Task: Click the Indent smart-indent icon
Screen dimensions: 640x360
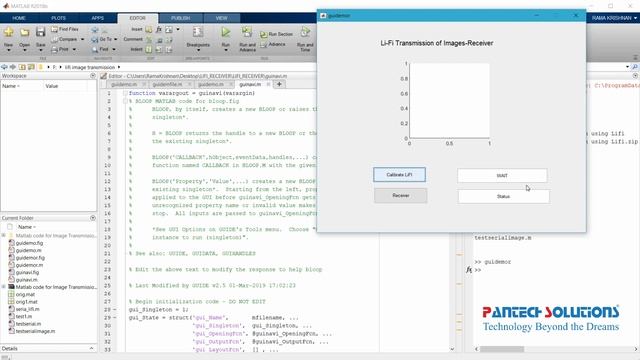Action: [149, 49]
